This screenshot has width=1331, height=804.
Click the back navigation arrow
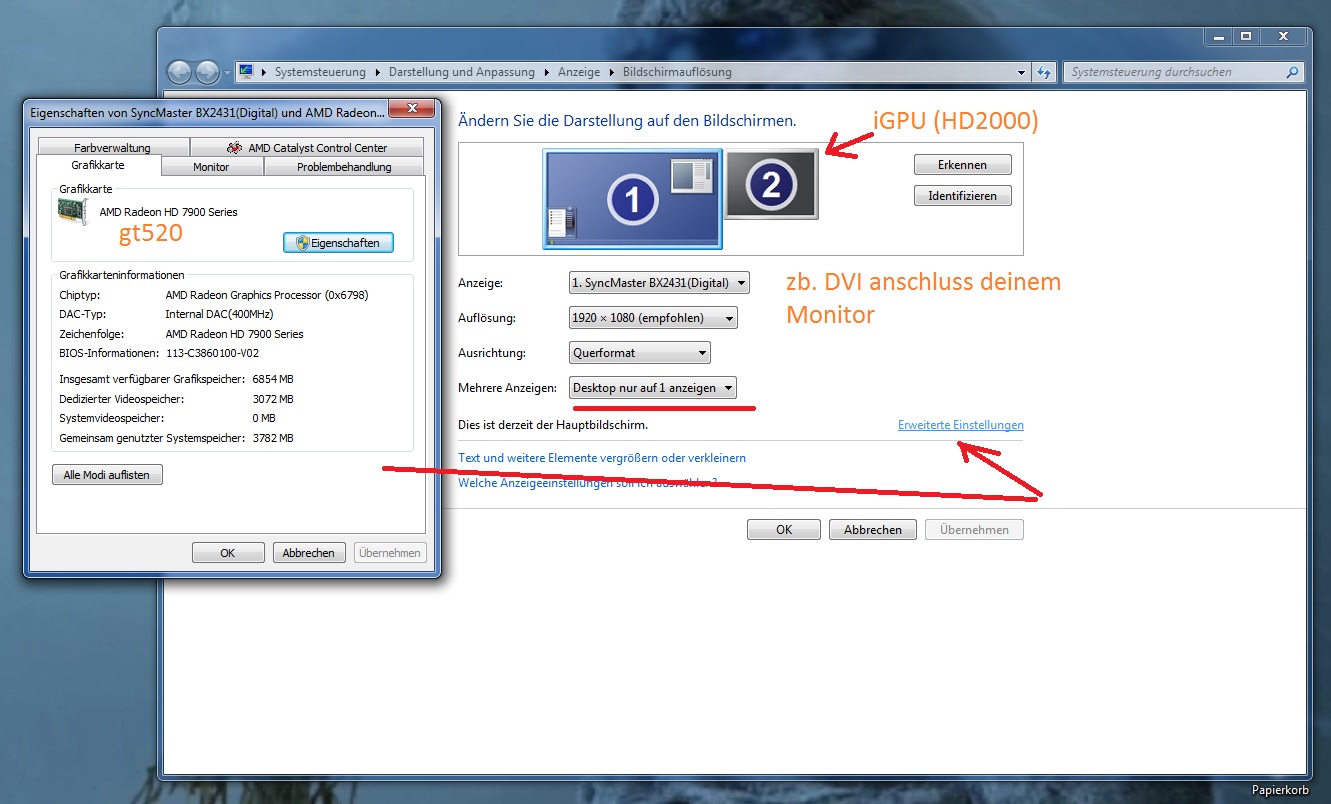pos(180,72)
